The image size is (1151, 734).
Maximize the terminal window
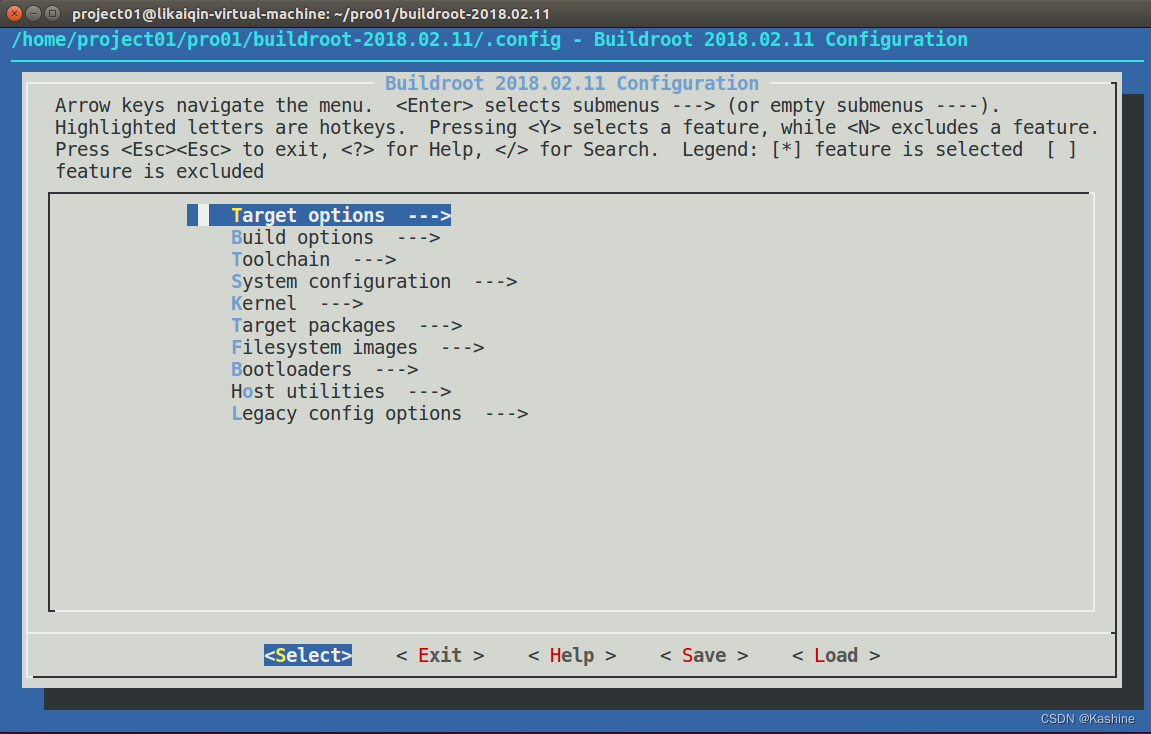[52, 14]
